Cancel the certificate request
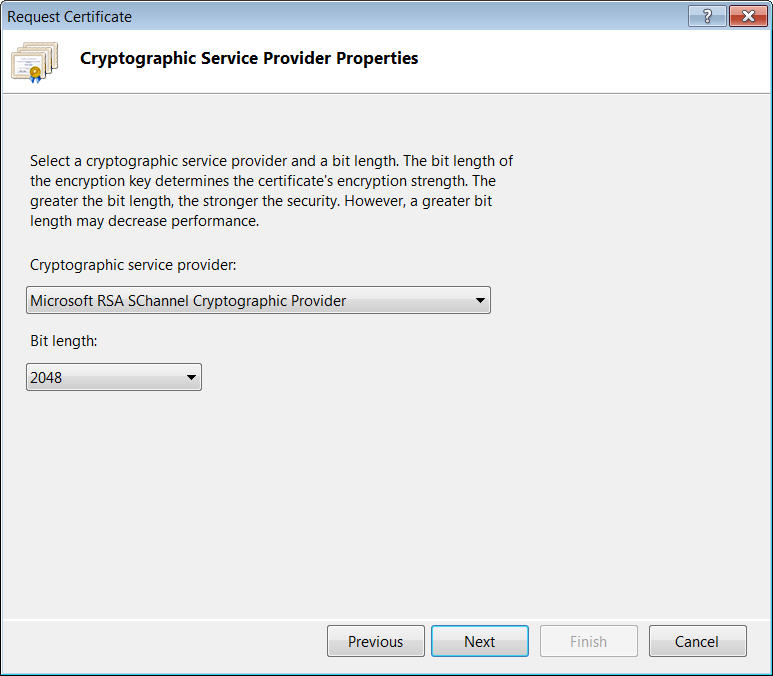The width and height of the screenshot is (773, 676). coord(697,642)
